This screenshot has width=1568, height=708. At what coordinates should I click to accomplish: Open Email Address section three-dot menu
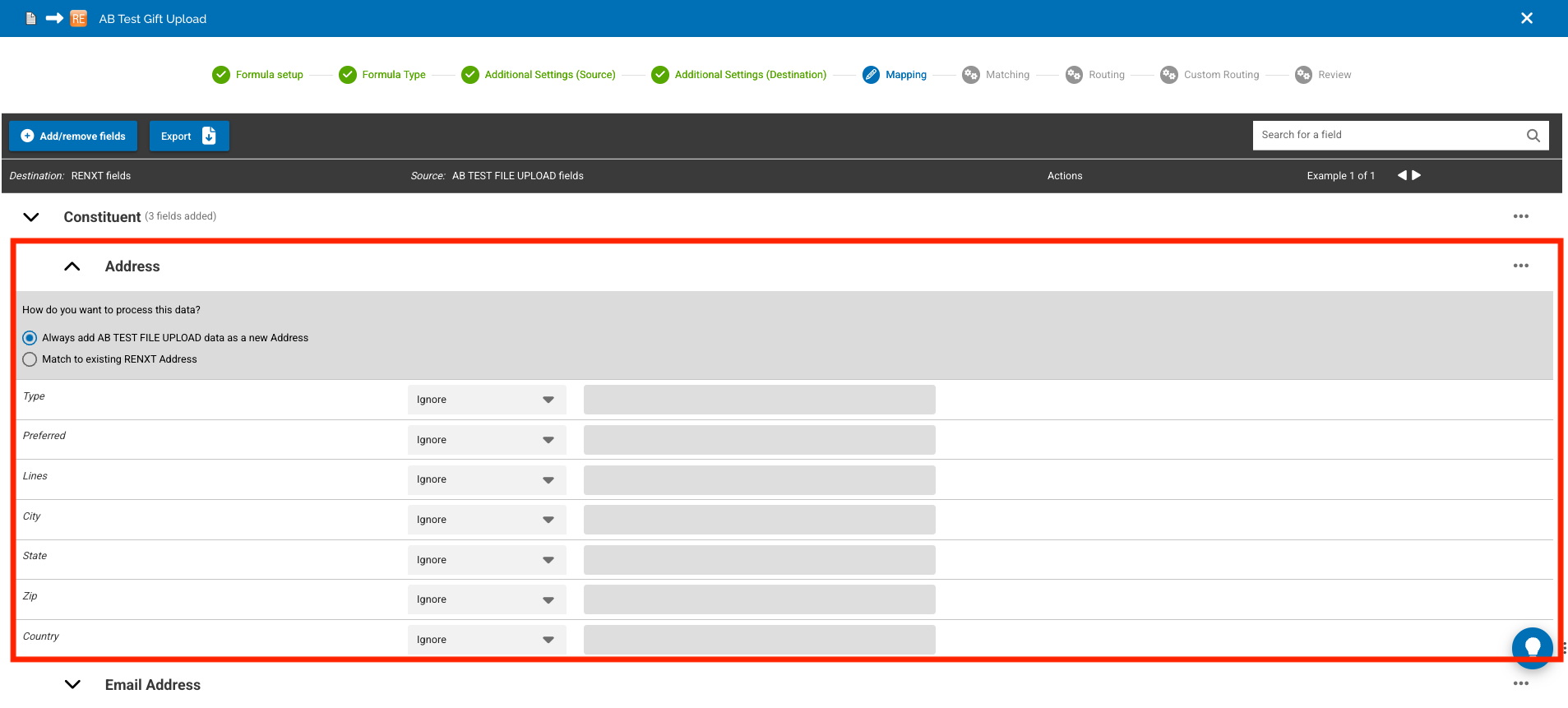click(x=1520, y=683)
